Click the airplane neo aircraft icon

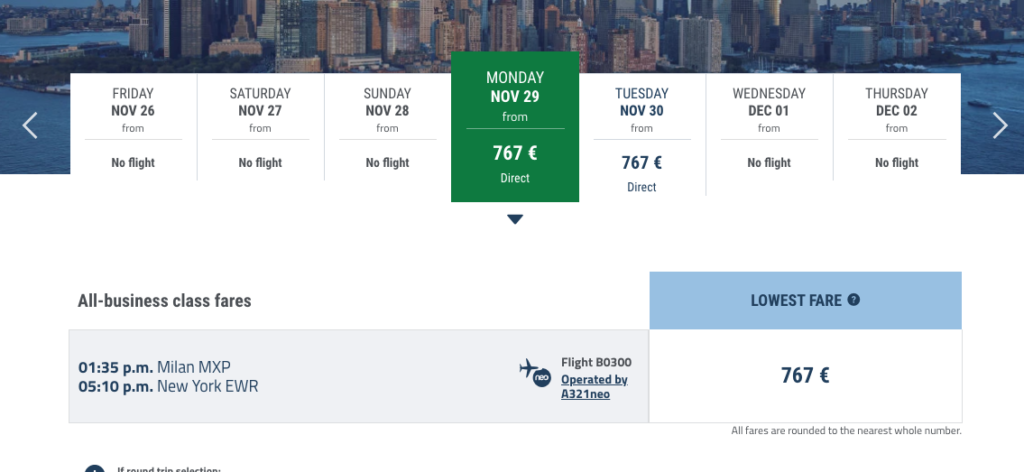tap(536, 373)
